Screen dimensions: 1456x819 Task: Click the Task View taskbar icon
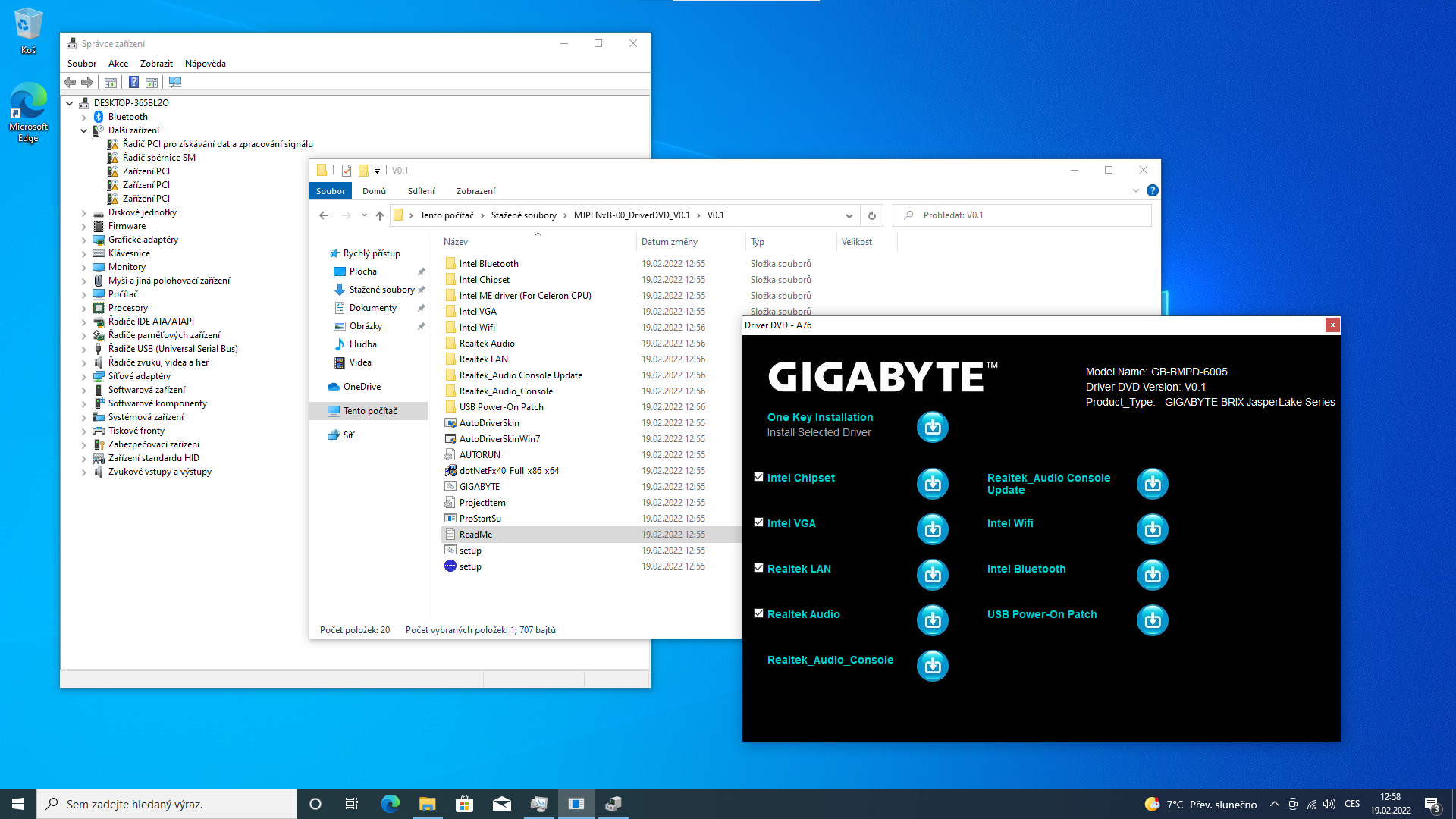tap(352, 804)
